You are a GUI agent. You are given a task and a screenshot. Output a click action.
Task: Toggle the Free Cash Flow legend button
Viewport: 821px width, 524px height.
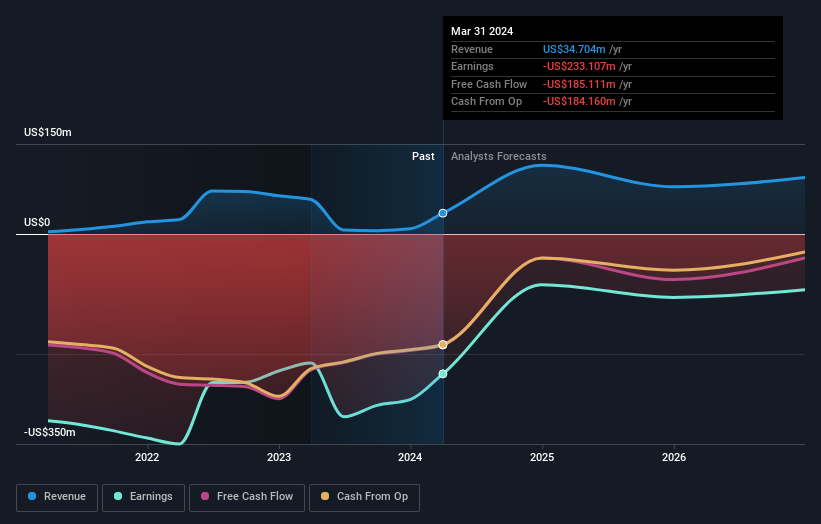(247, 497)
